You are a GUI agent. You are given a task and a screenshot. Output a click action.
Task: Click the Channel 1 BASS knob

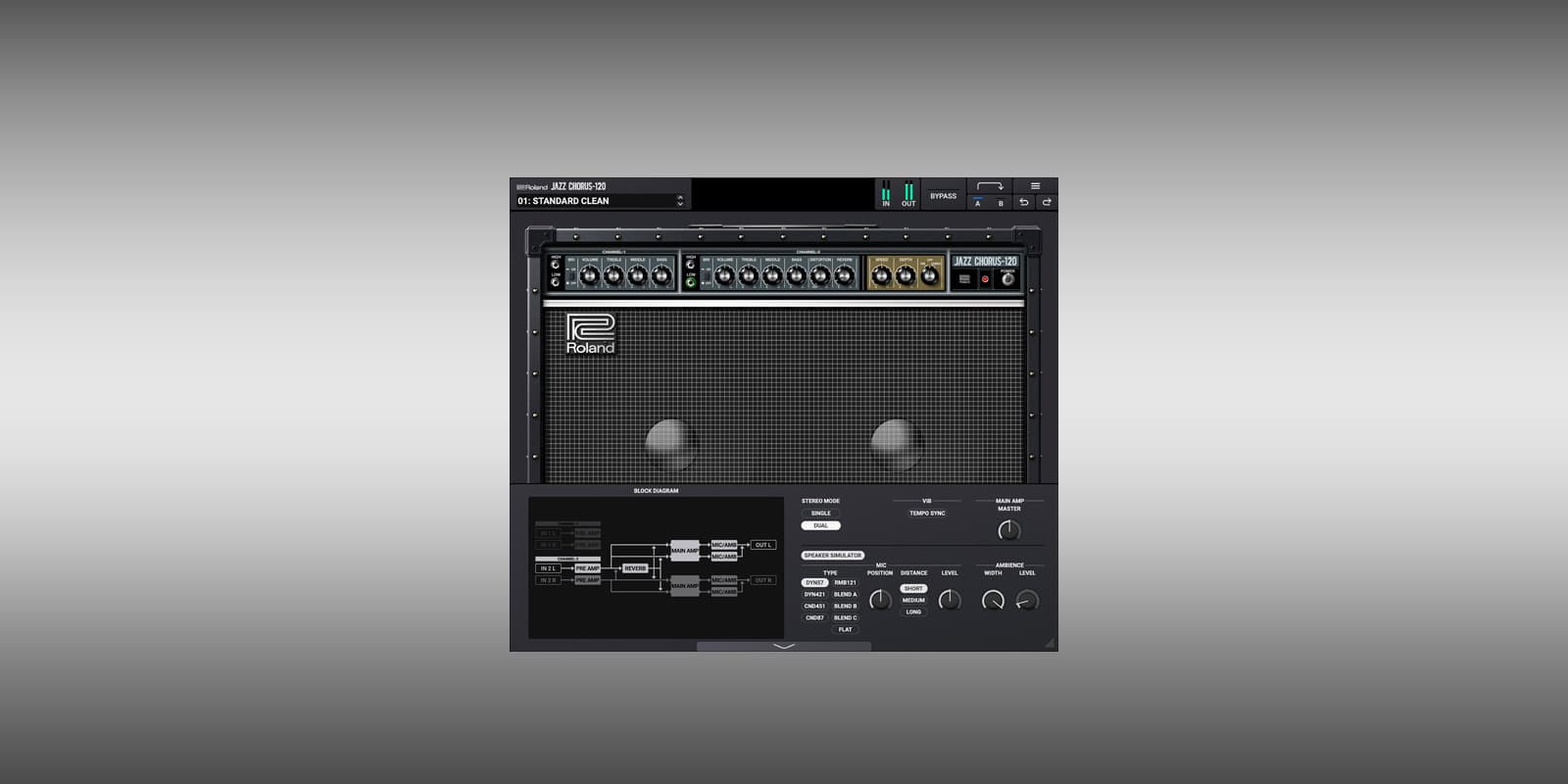(661, 276)
